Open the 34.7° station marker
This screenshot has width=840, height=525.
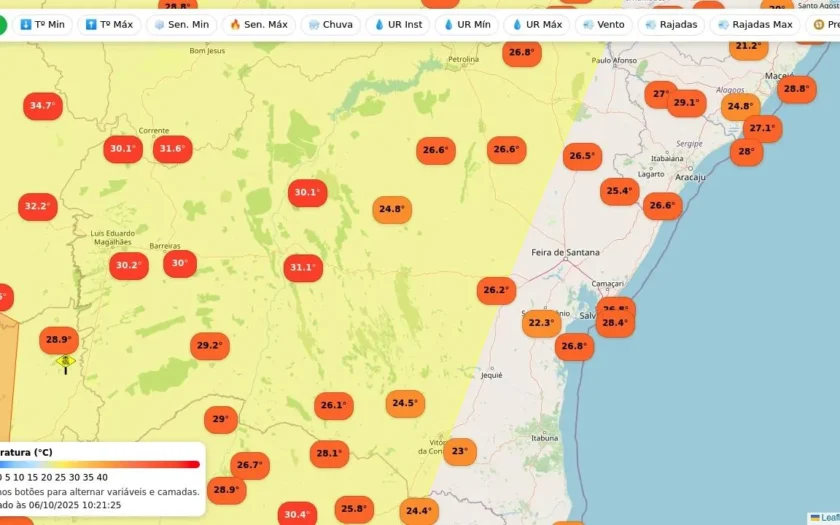click(x=43, y=106)
